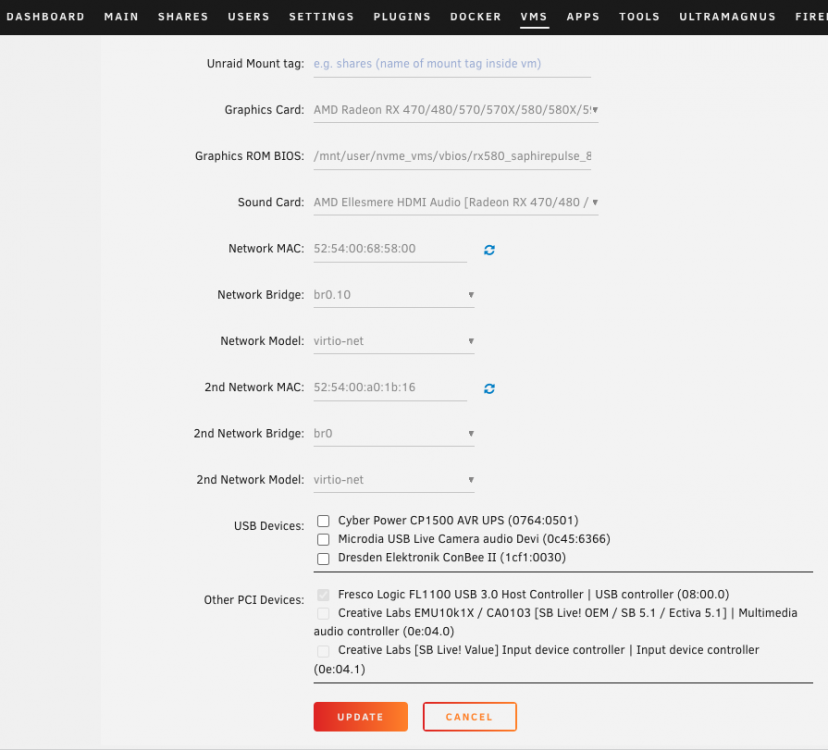This screenshot has height=750, width=828.
Task: Click the 2nd Network MAC field
Action: tap(390, 387)
